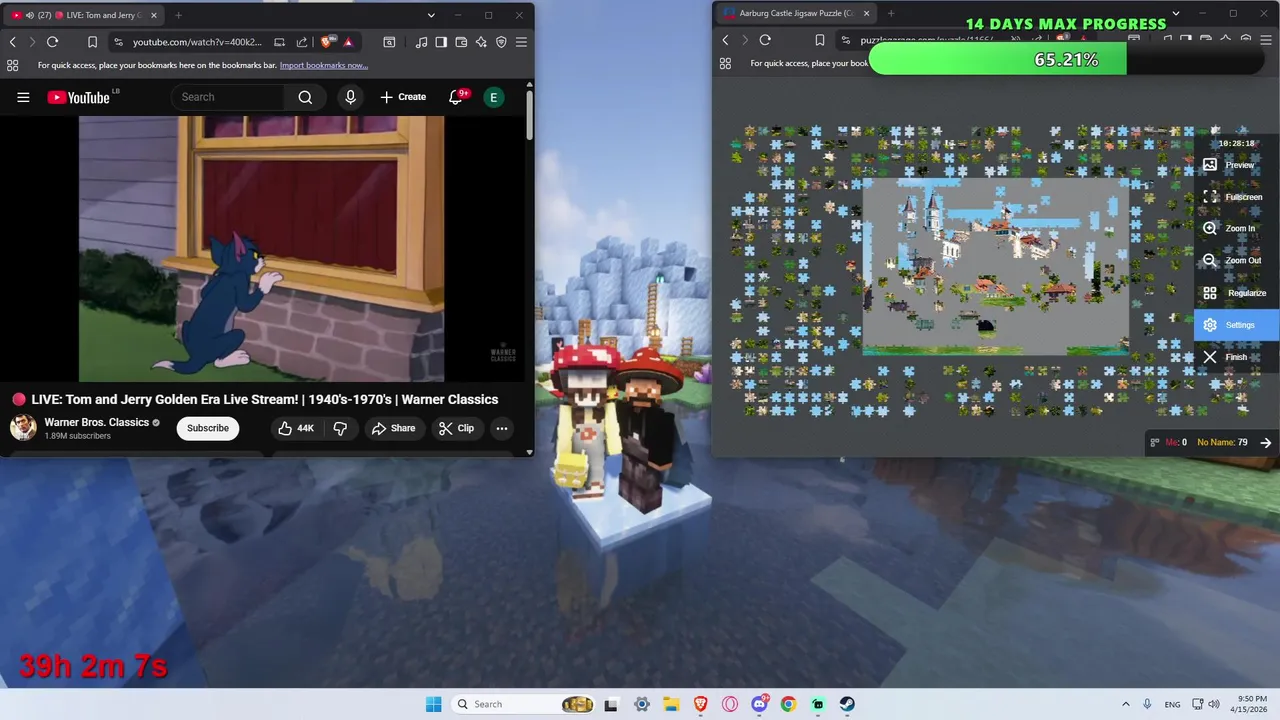Zoom In on the puzzle
Viewport: 1280px width, 720px height.
click(1236, 229)
